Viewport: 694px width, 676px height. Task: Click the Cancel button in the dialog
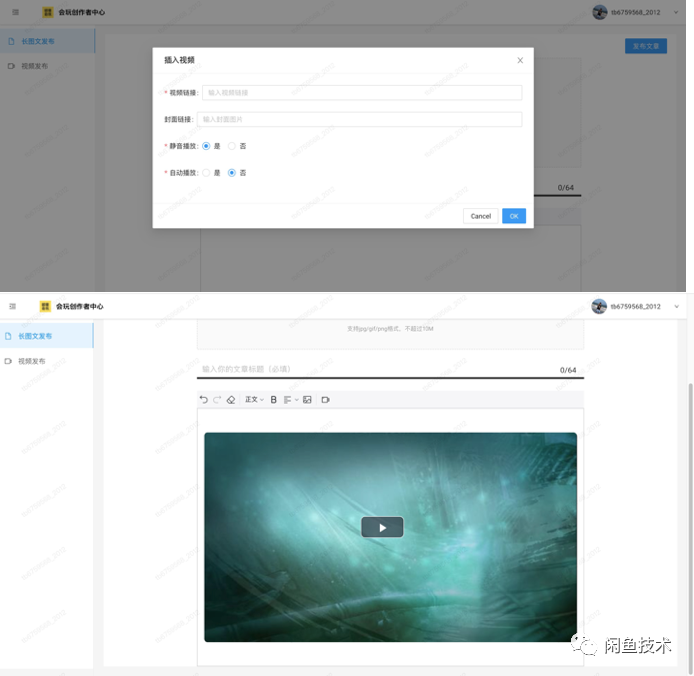pyautogui.click(x=480, y=216)
